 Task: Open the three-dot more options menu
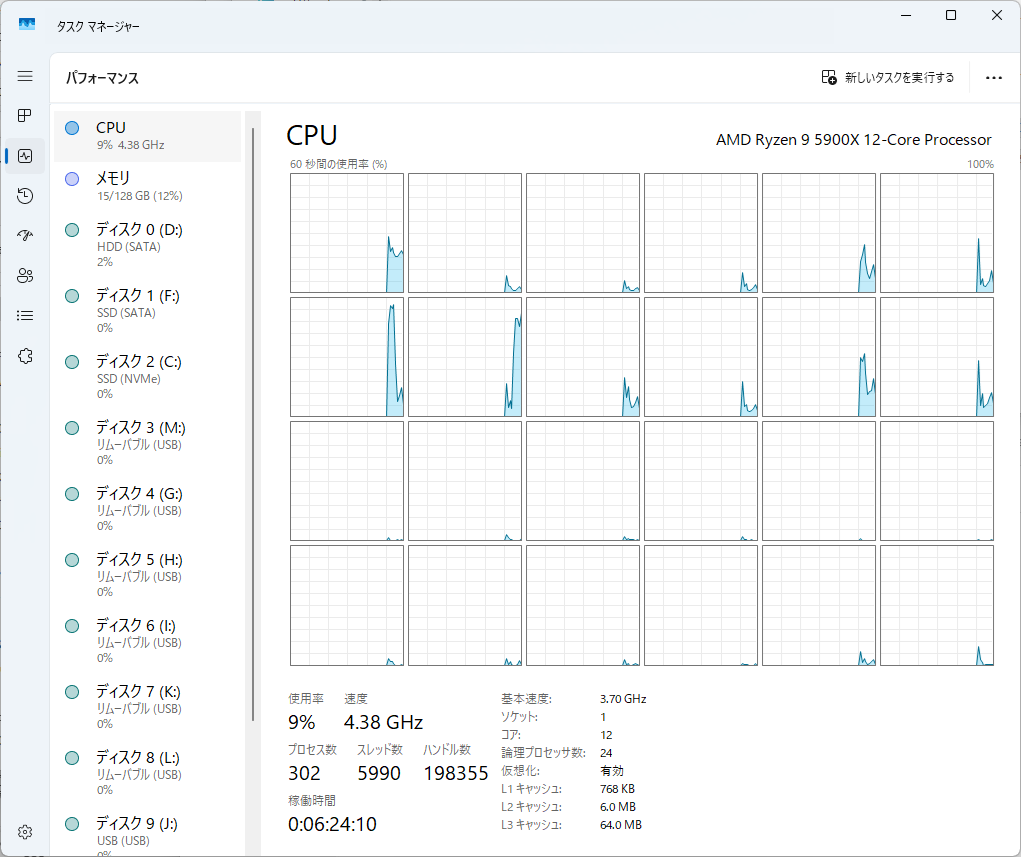(x=994, y=77)
